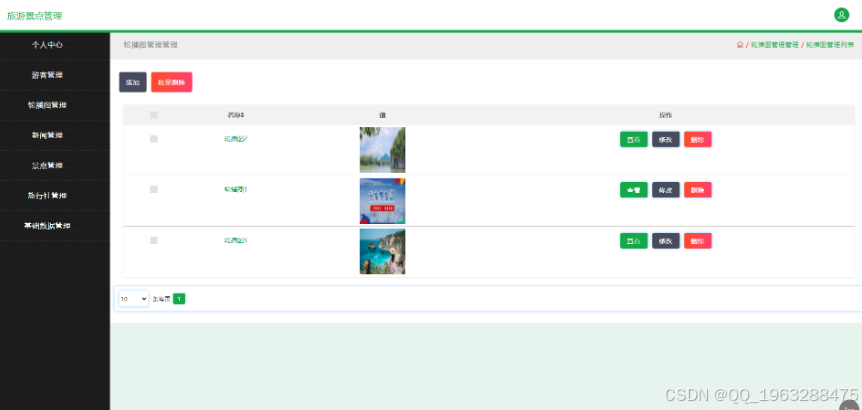Click 修改 for the lake landscape row

tap(666, 140)
